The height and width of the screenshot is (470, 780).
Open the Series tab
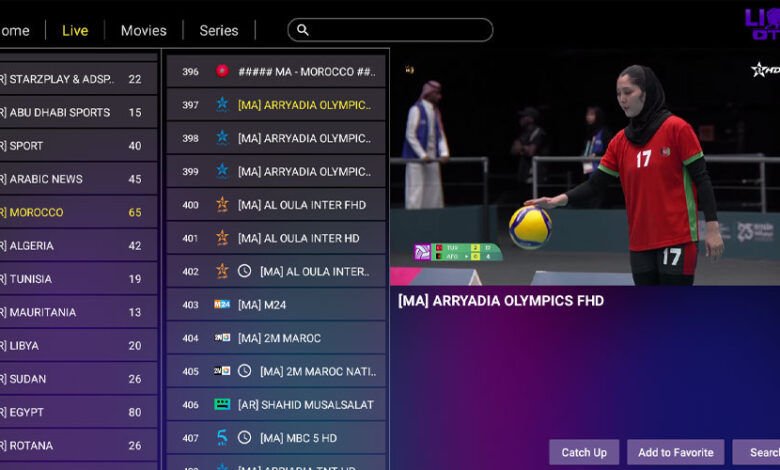(219, 30)
